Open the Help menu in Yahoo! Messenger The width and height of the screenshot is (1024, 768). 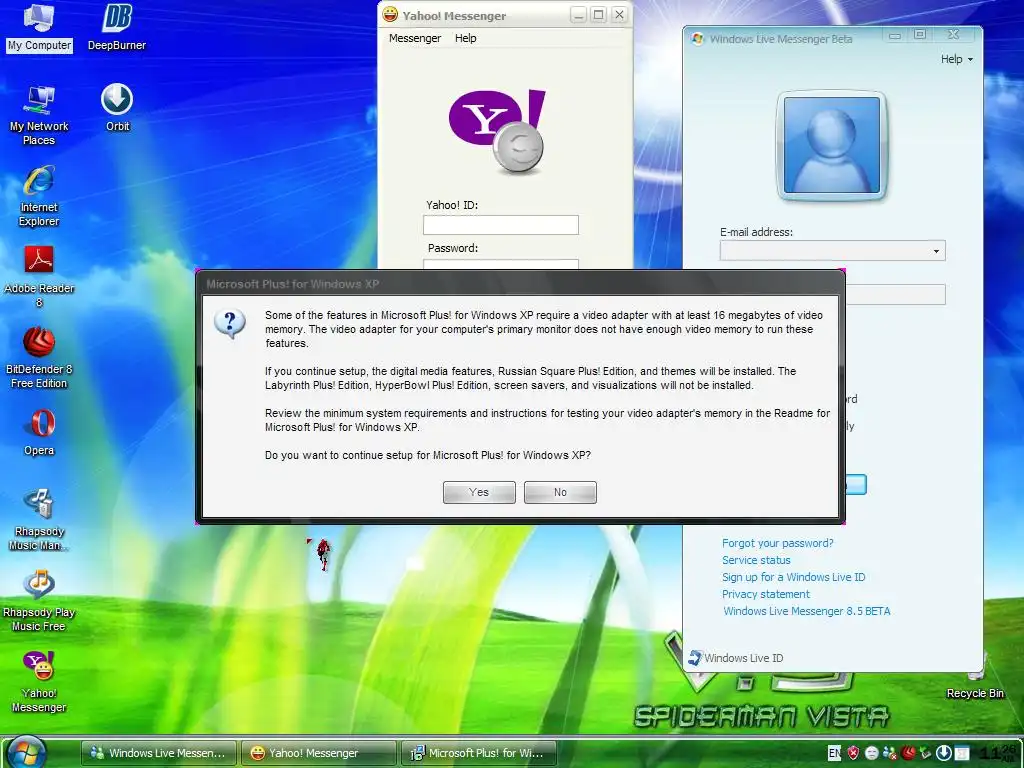pyautogui.click(x=466, y=38)
